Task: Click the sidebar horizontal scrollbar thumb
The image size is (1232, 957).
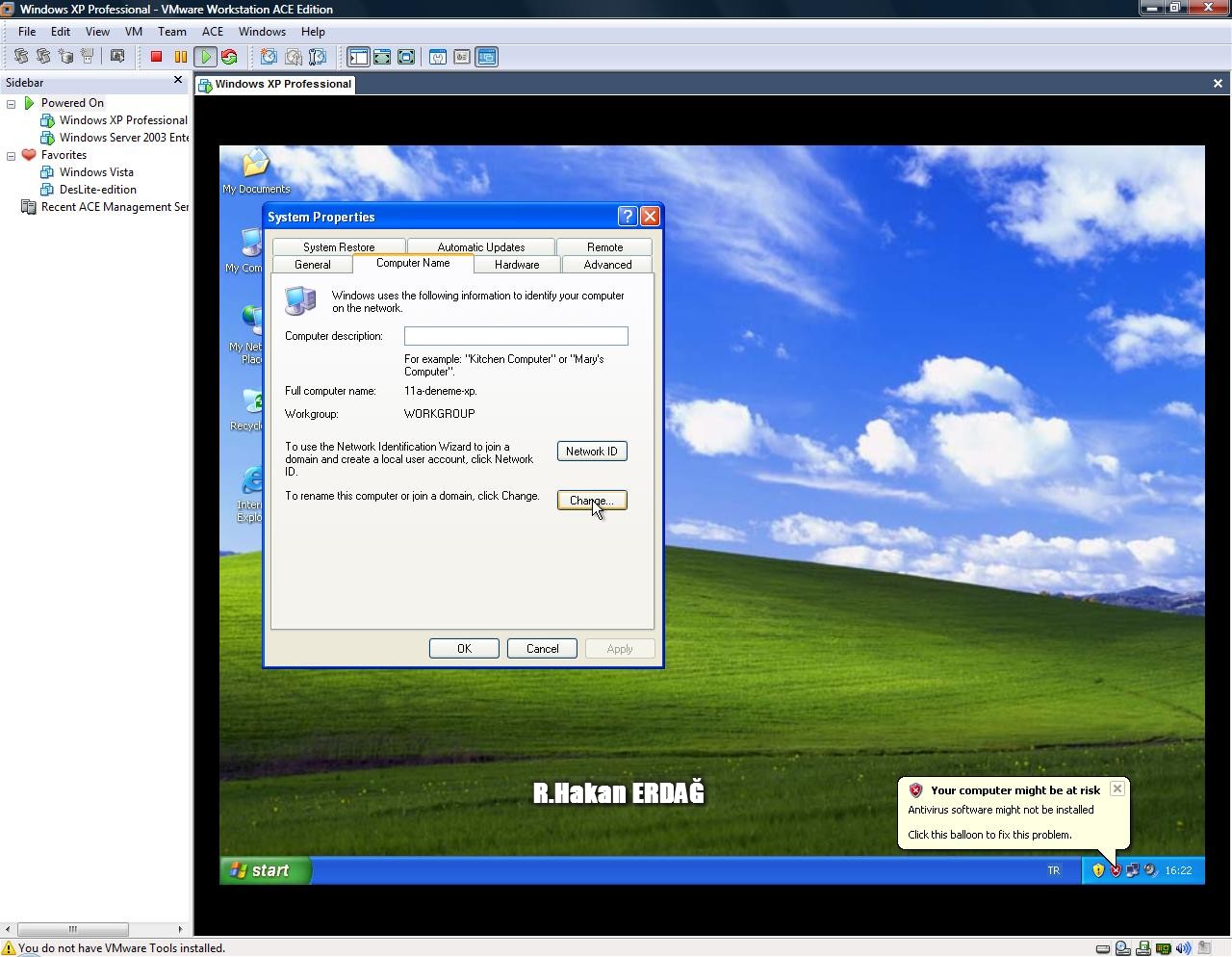Action: coord(72,929)
